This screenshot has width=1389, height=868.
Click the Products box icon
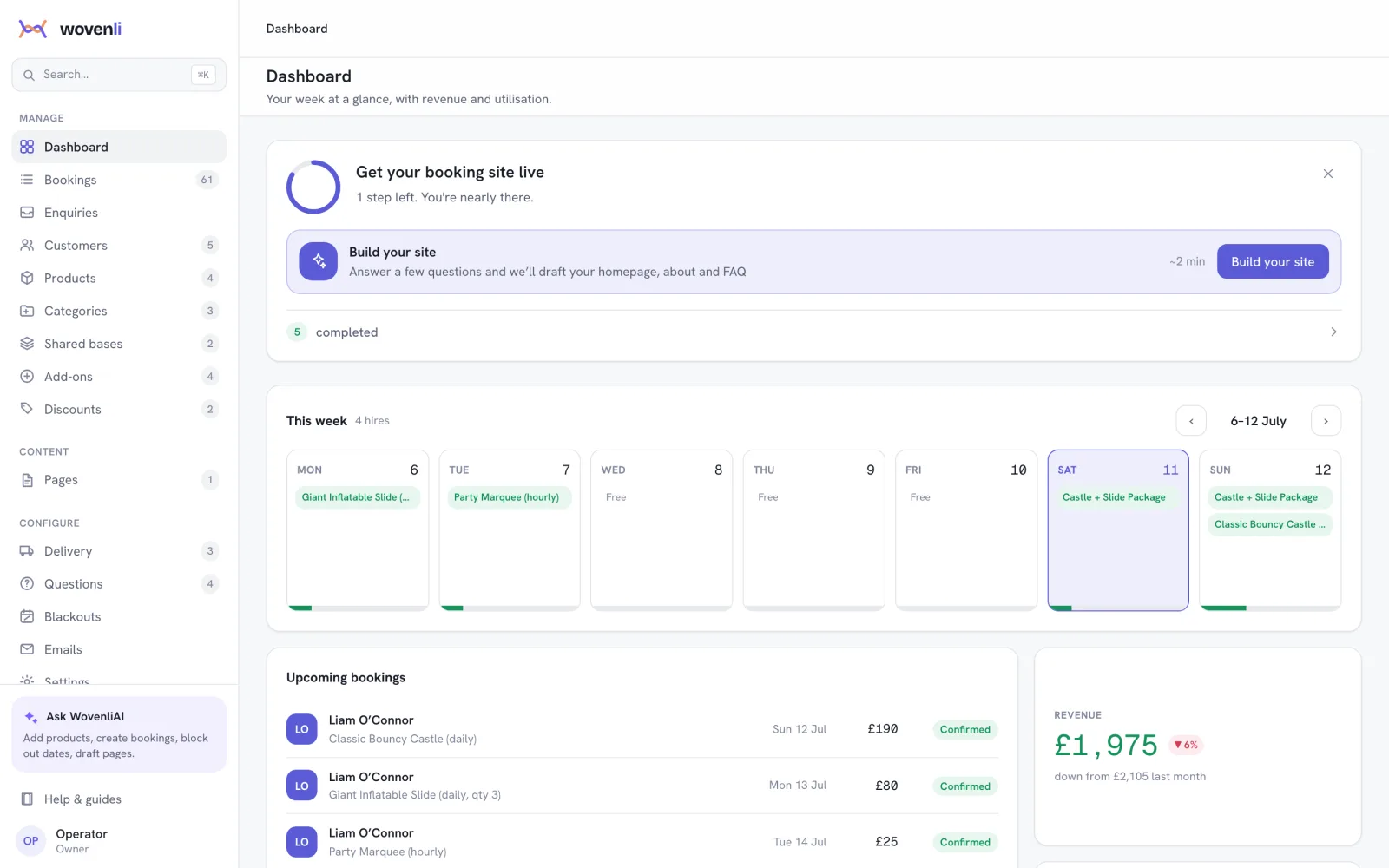27,278
